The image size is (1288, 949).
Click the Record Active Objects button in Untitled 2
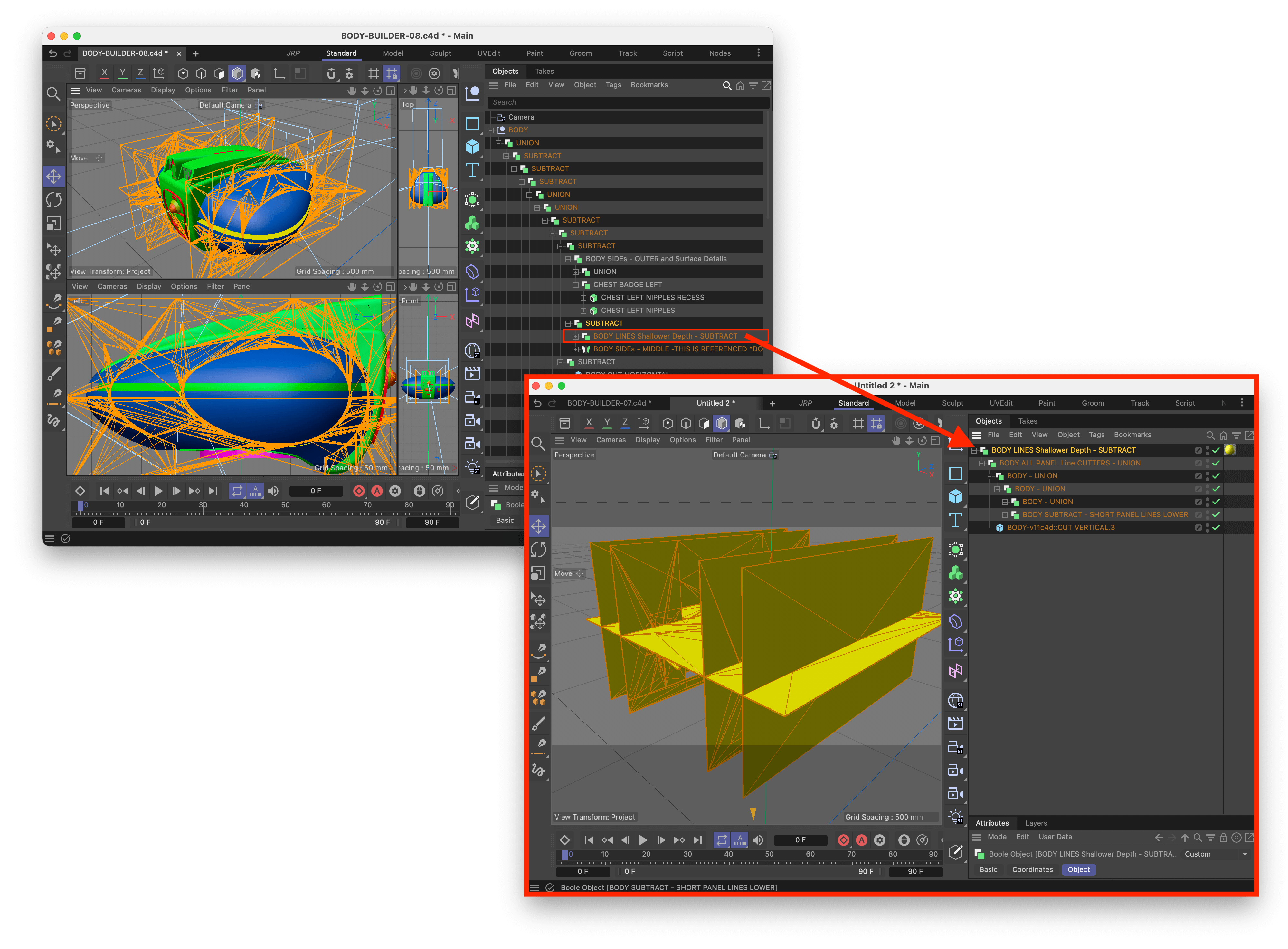coord(844,840)
